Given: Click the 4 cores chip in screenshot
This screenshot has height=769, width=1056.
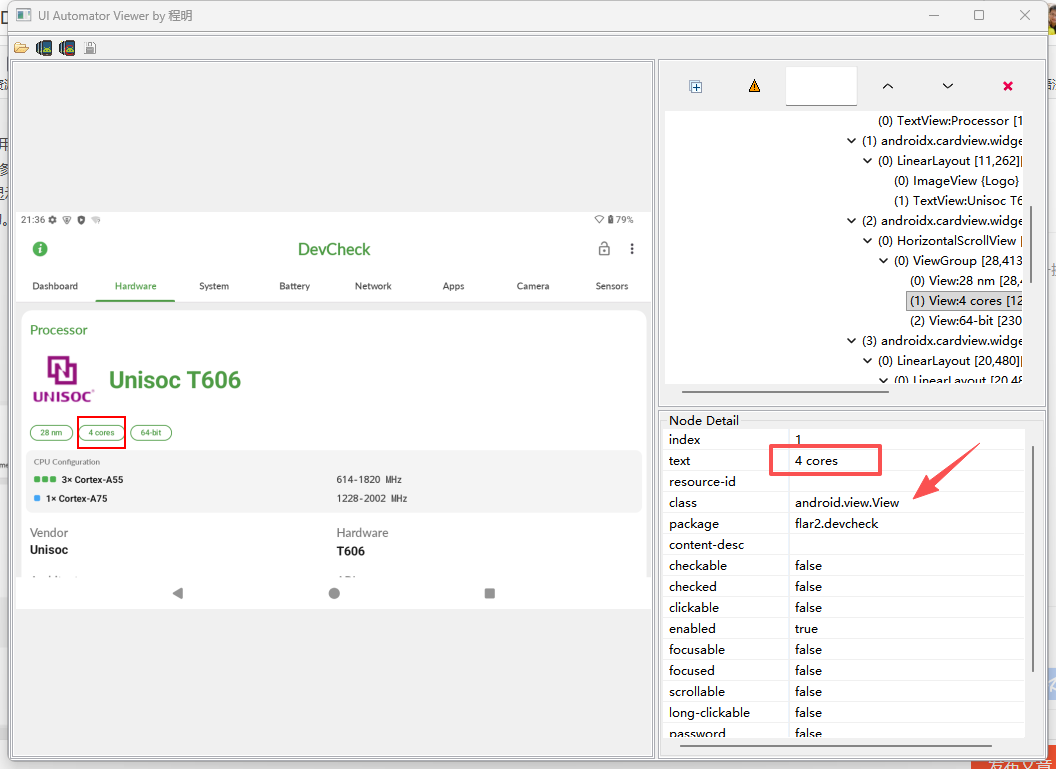Looking at the screenshot, I should coord(102,432).
